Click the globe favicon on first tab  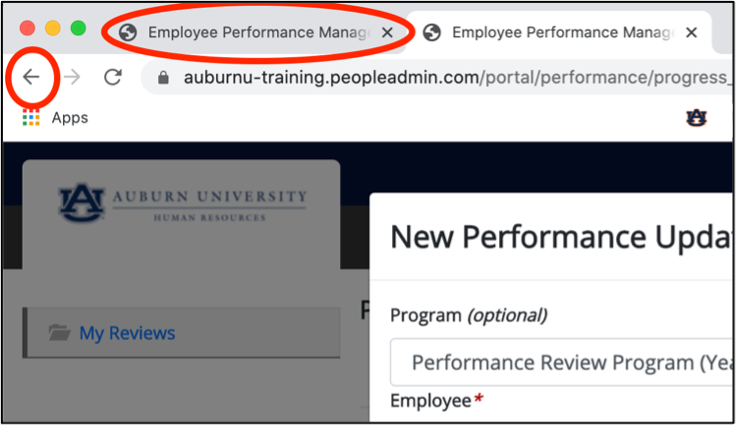pos(128,33)
